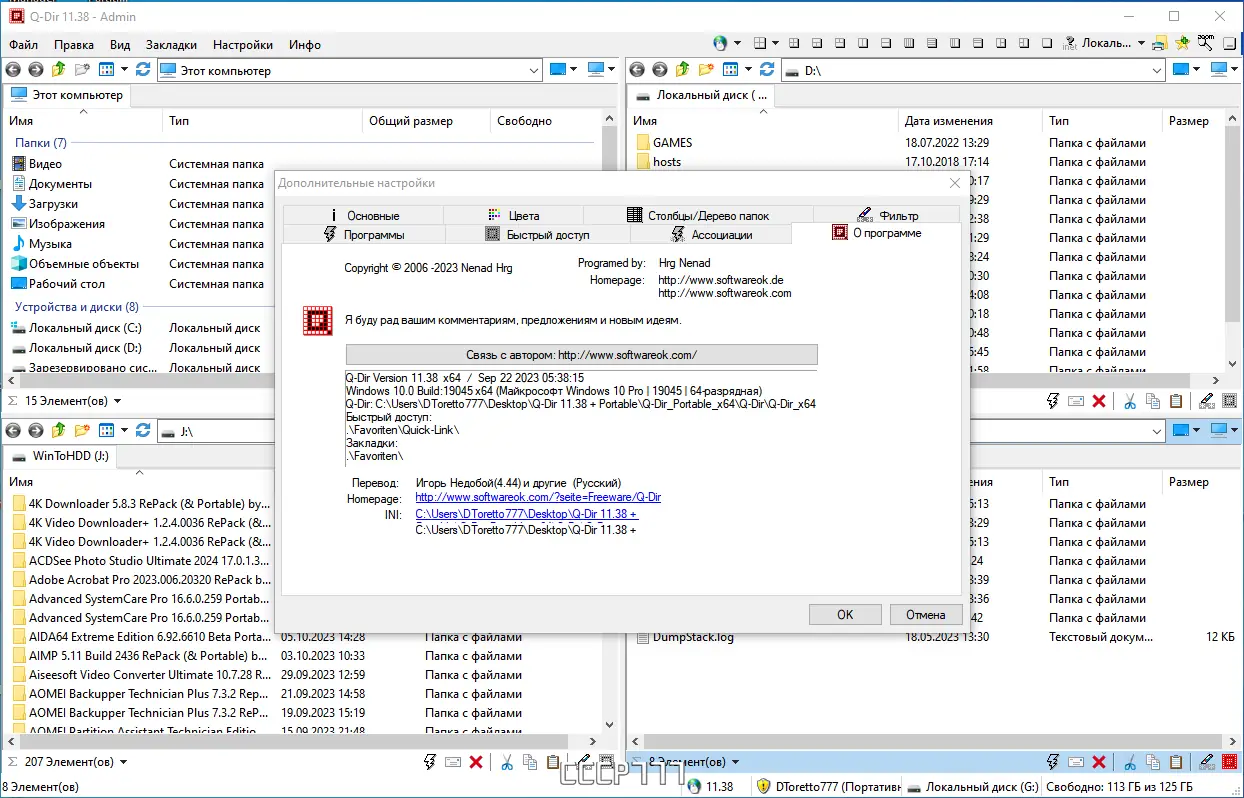1244x798 pixels.
Task: Collapse the Устройства и диски (8) group
Action: (77, 307)
